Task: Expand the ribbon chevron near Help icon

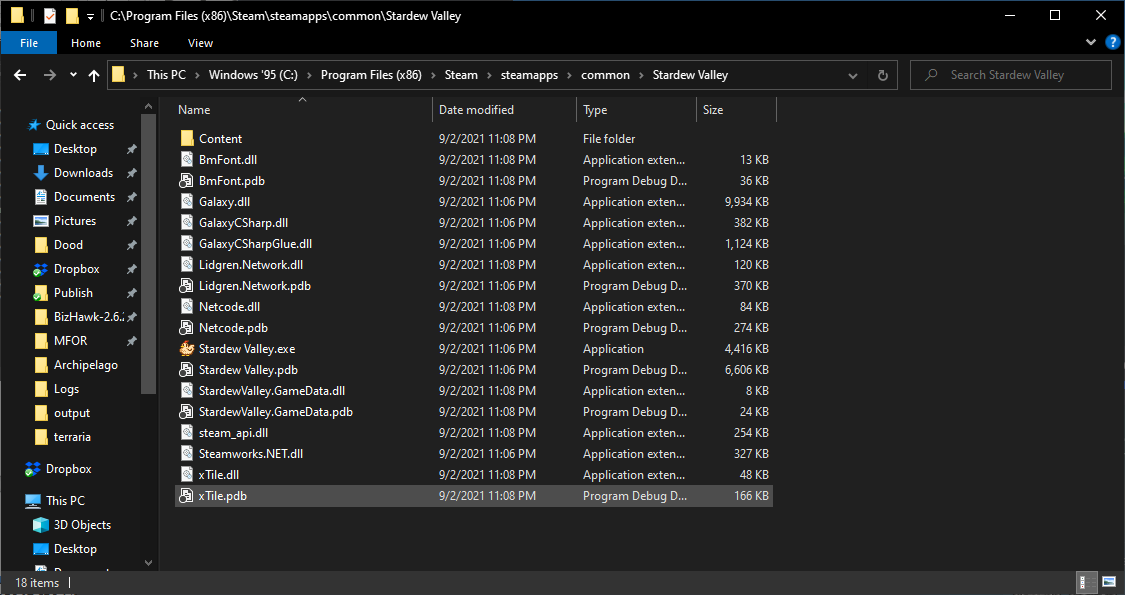Action: tap(1090, 42)
